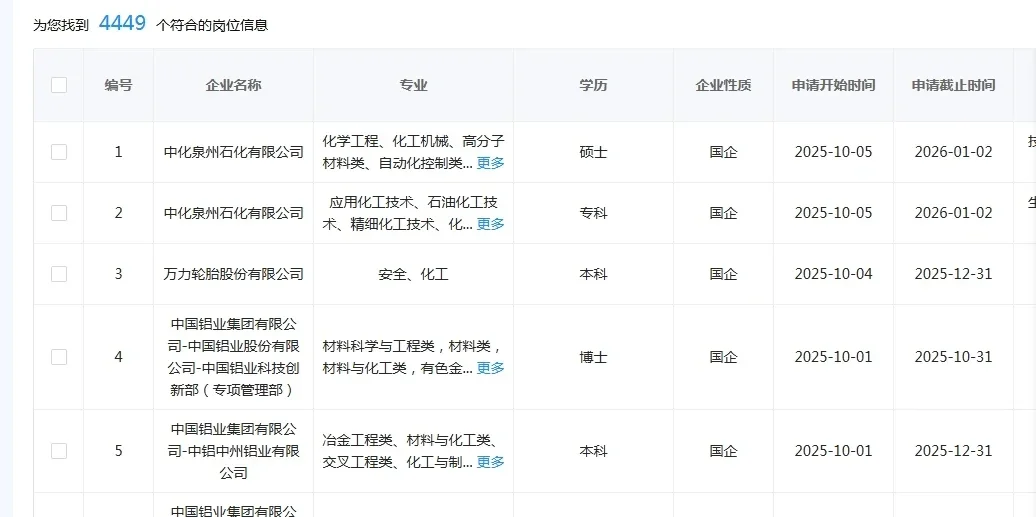The image size is (1036, 517).
Task: Select the checkbox for 万力轮胎股份有限公司
Action: click(x=59, y=274)
